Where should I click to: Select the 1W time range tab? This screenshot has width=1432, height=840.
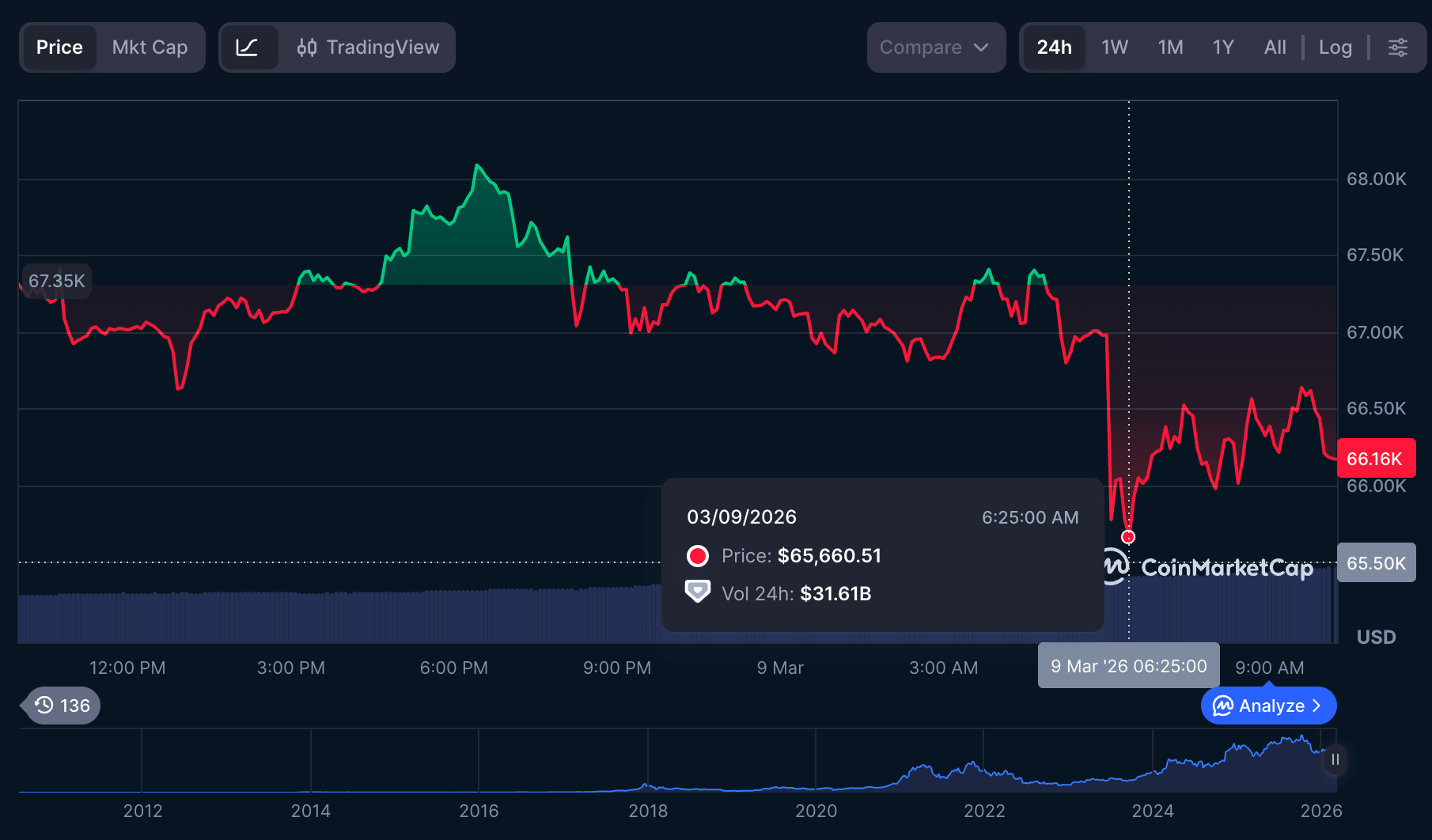tap(1114, 47)
